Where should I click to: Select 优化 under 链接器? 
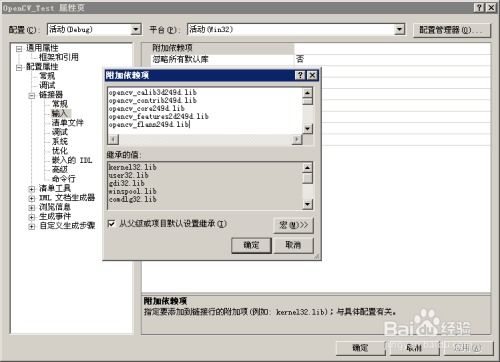[x=60, y=151]
